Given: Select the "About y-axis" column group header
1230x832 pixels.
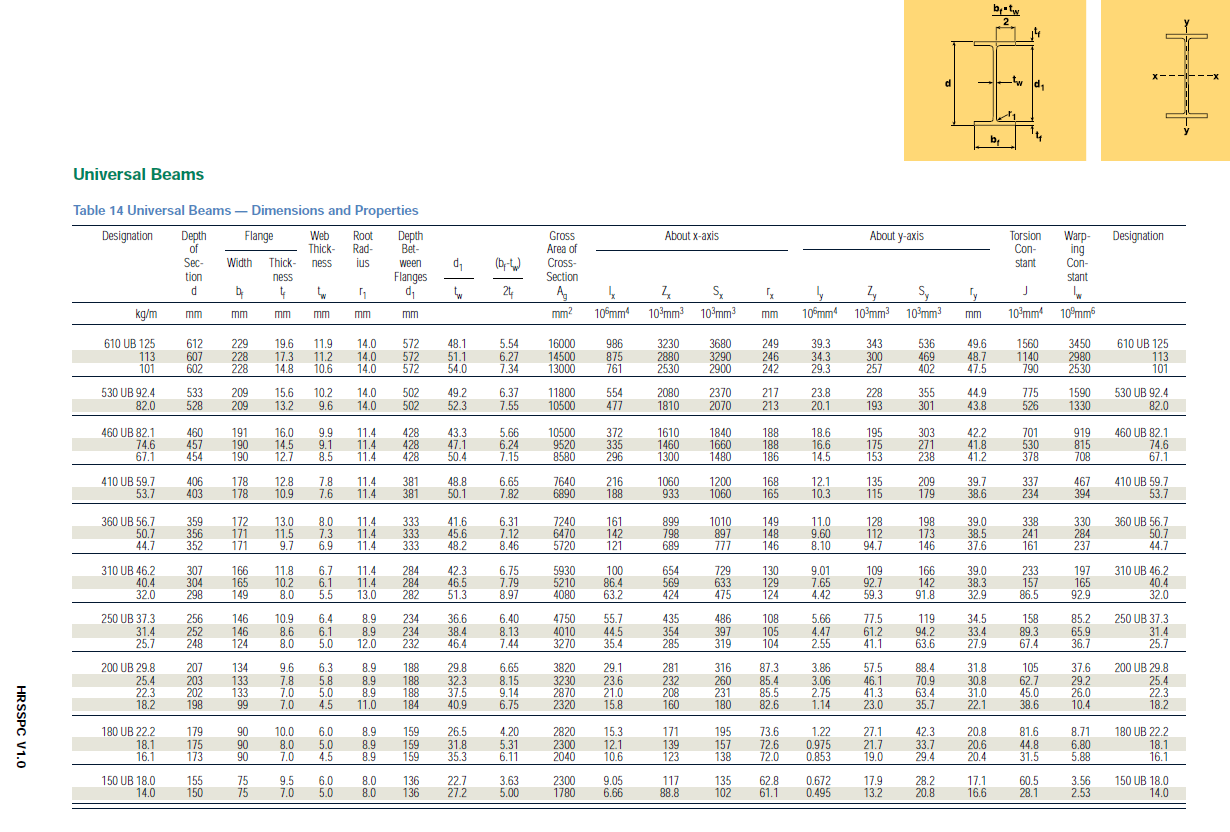Looking at the screenshot, I should pyautogui.click(x=896, y=237).
